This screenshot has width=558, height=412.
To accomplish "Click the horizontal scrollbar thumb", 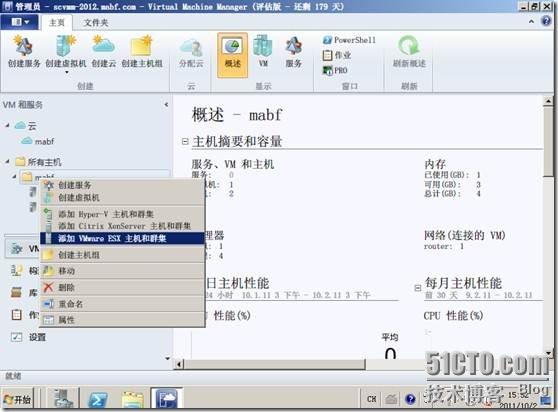I will (274, 364).
